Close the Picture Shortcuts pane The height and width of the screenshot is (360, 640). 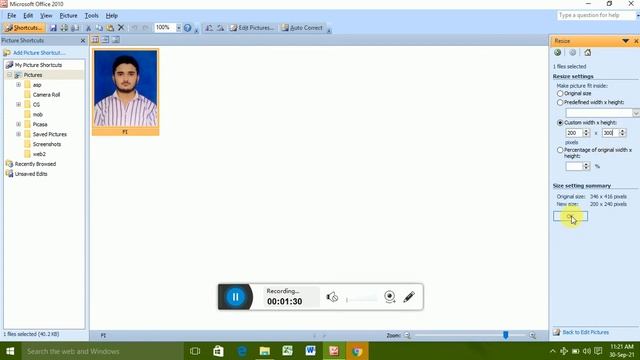coord(83,40)
